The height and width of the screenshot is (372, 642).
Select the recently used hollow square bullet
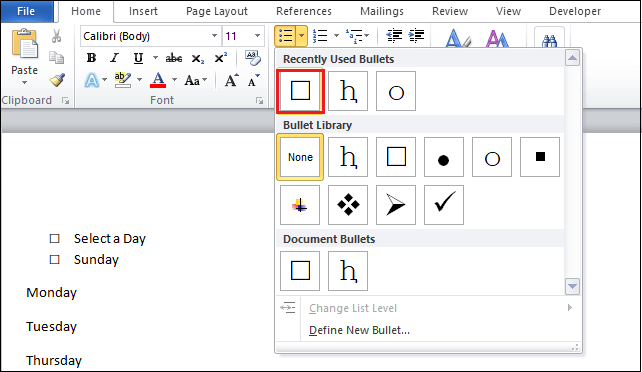300,91
